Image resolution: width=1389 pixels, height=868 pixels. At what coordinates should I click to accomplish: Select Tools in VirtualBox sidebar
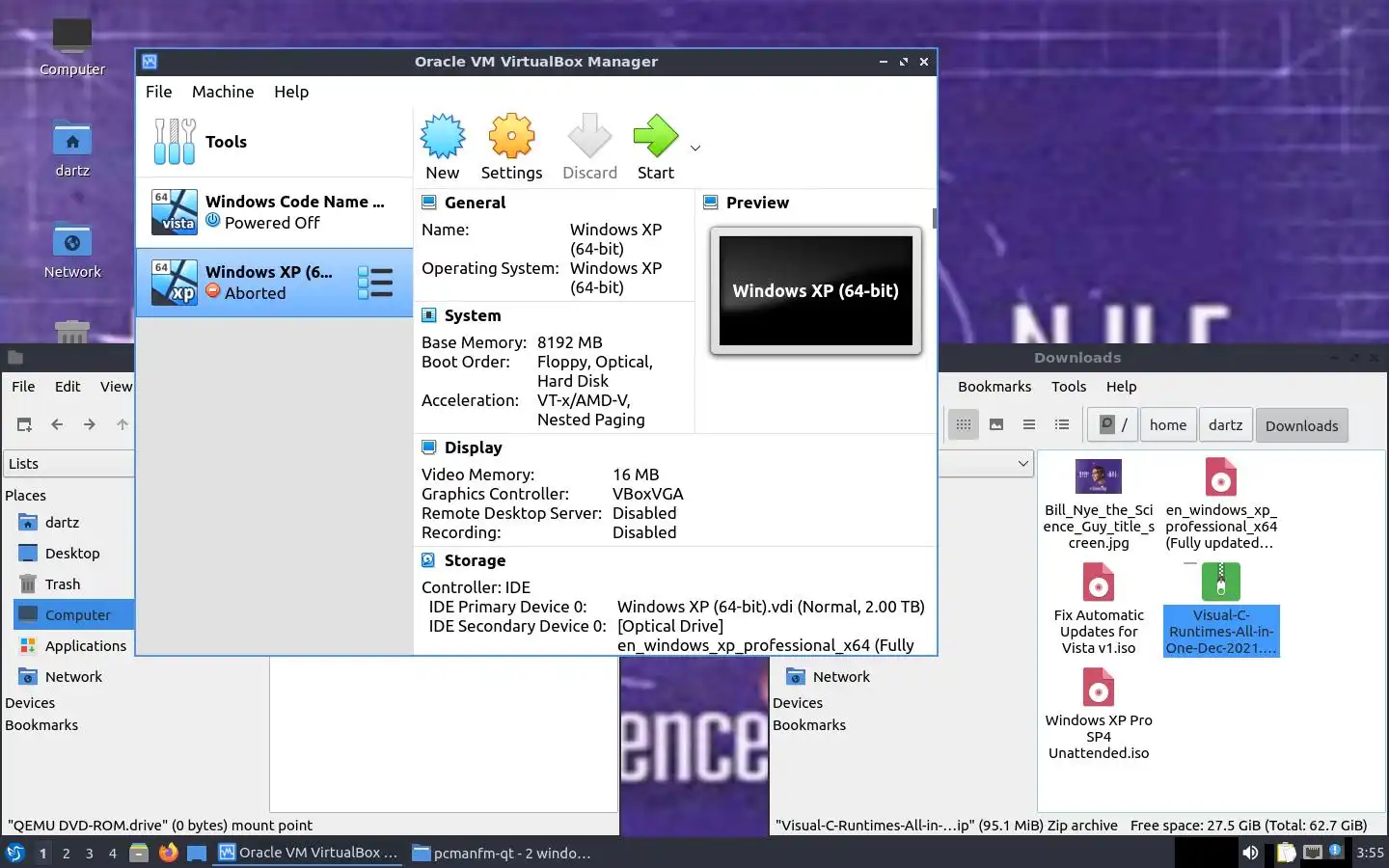(274, 142)
